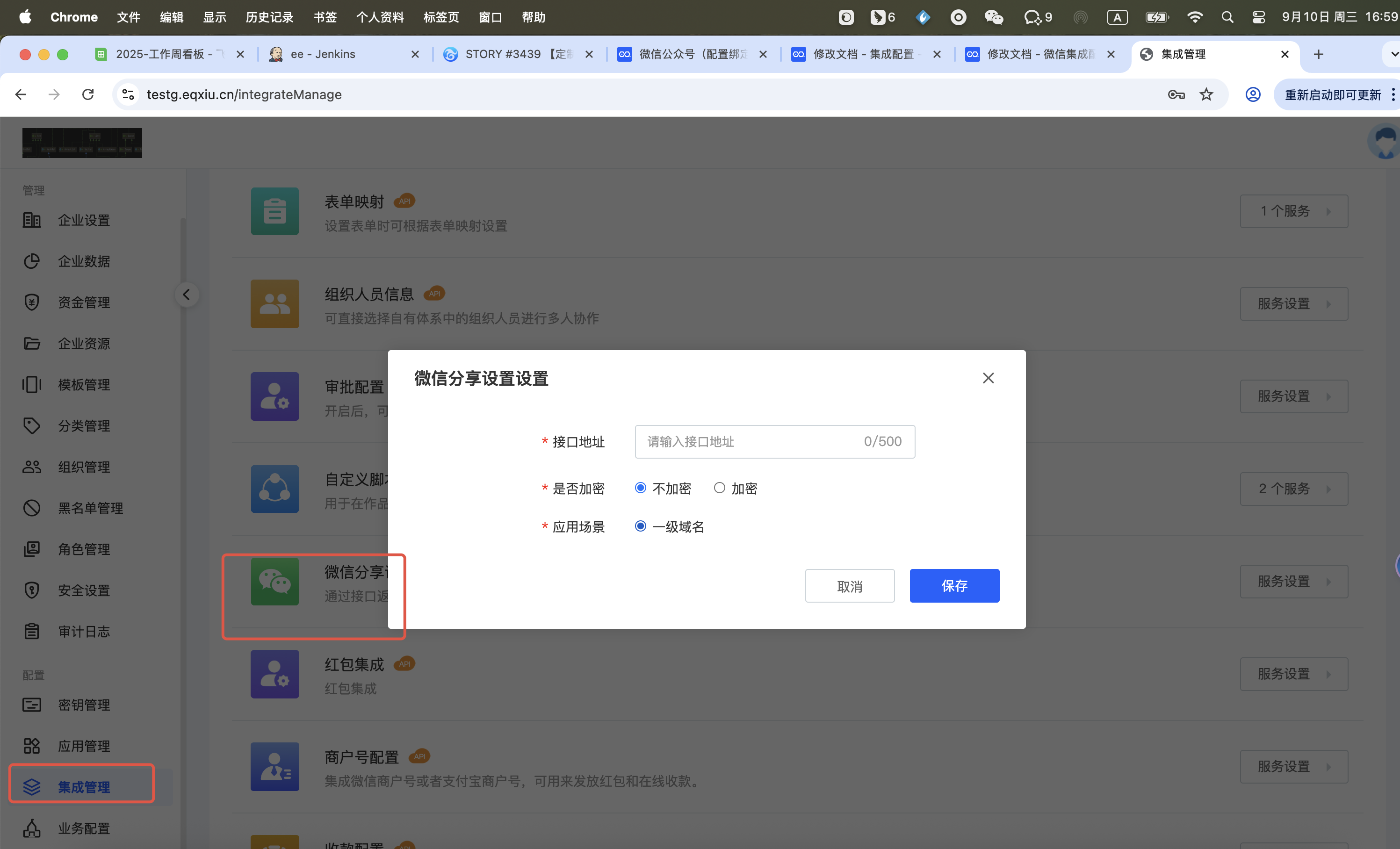
Task: Select the 加密 radio option
Action: pos(719,488)
